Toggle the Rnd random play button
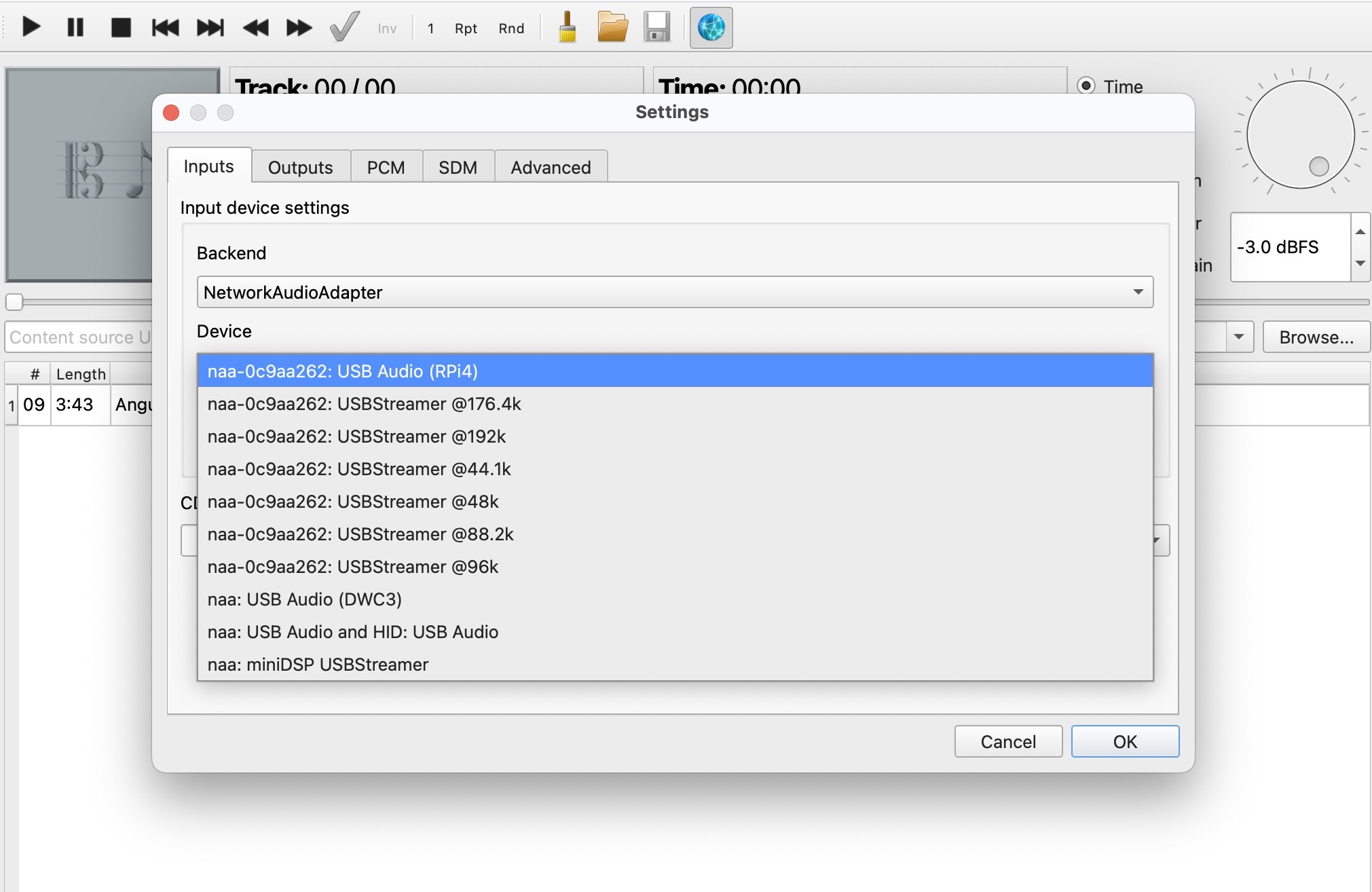This screenshot has width=1372, height=892. (x=511, y=29)
